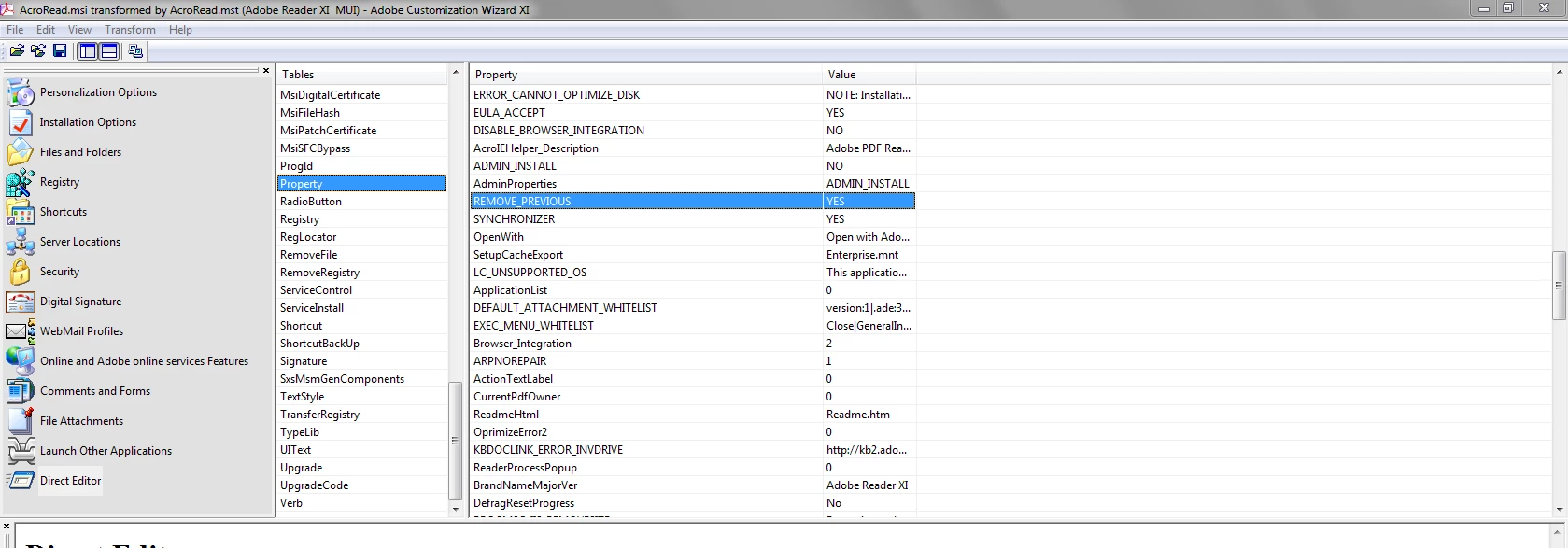Click the Load Transform double-folder icon

(x=38, y=51)
